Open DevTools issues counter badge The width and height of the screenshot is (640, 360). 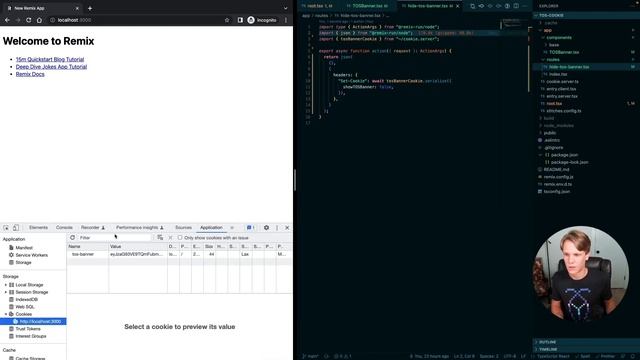pos(250,227)
